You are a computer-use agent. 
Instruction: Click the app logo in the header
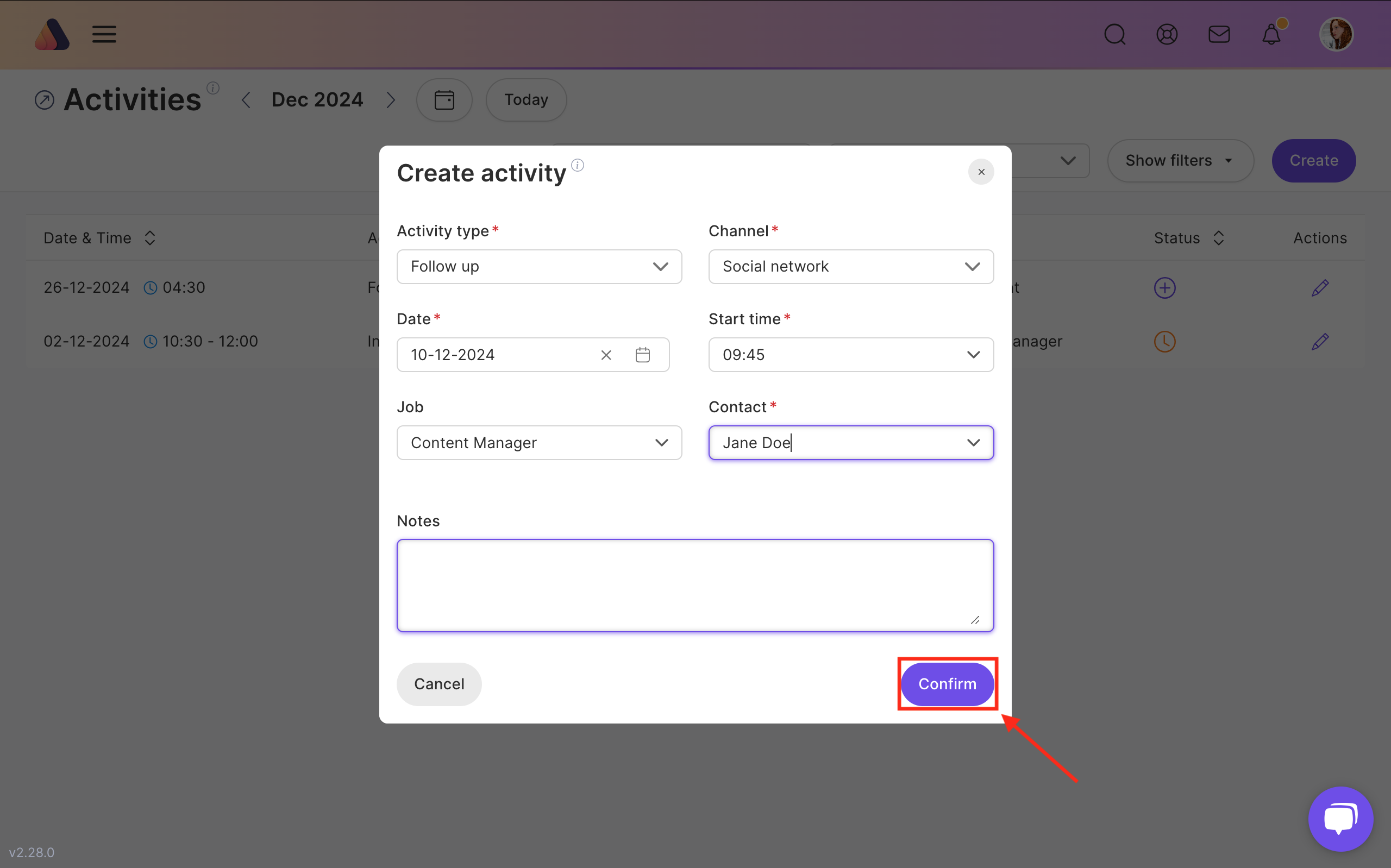click(x=52, y=34)
